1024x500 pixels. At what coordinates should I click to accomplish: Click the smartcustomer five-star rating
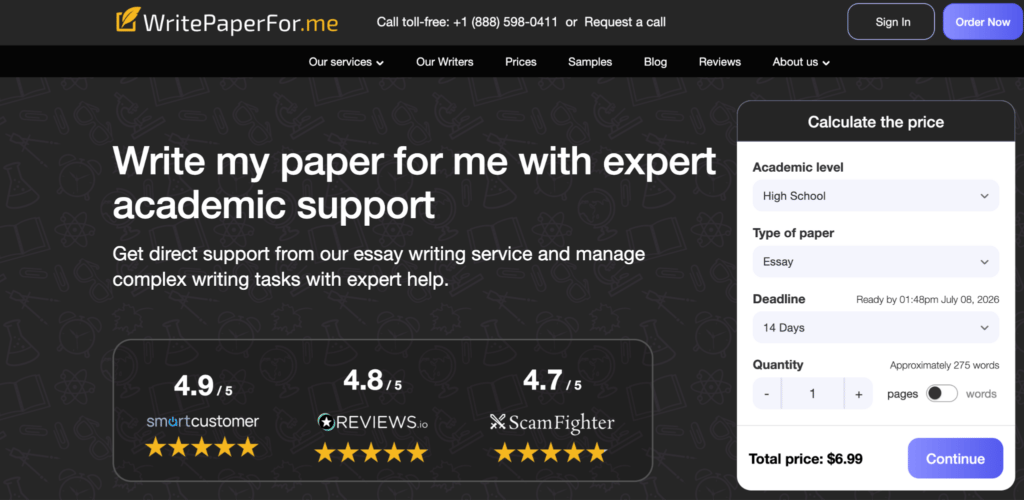(x=202, y=447)
